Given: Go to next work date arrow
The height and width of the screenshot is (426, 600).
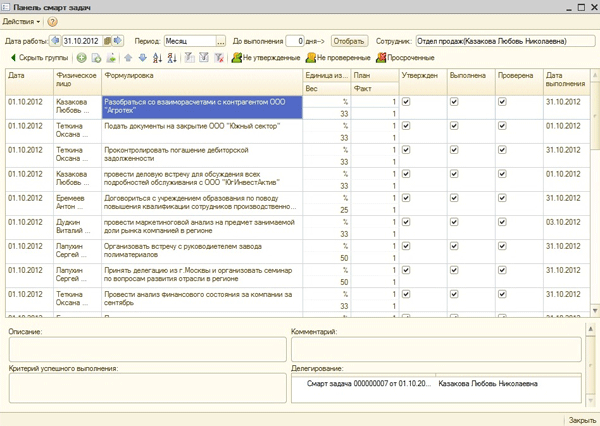Looking at the screenshot, I should (118, 41).
